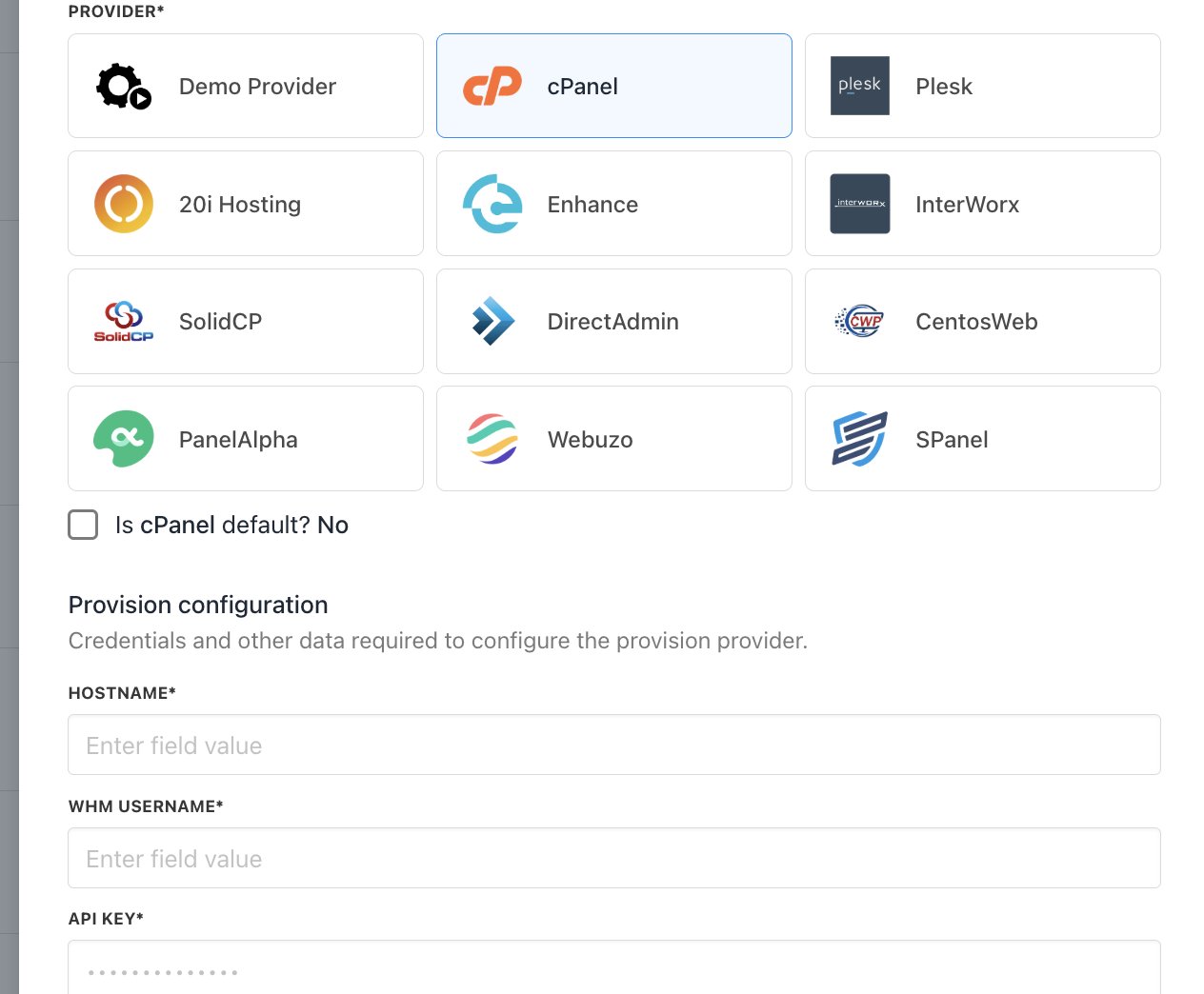Focus the Hostname input field

point(614,745)
